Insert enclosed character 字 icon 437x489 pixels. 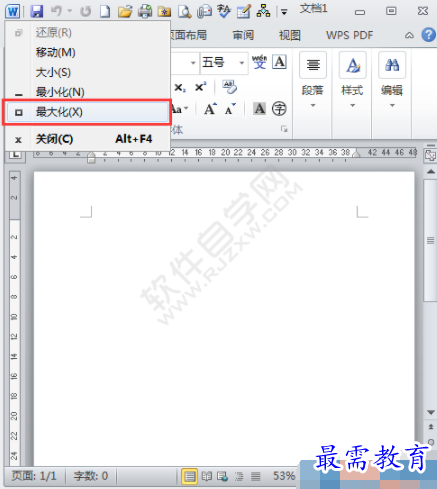279,109
